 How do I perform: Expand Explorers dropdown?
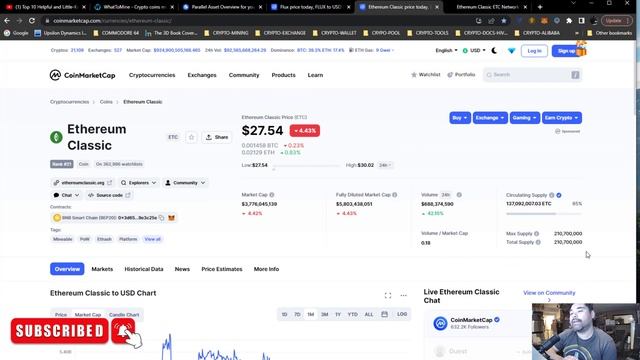coord(138,183)
